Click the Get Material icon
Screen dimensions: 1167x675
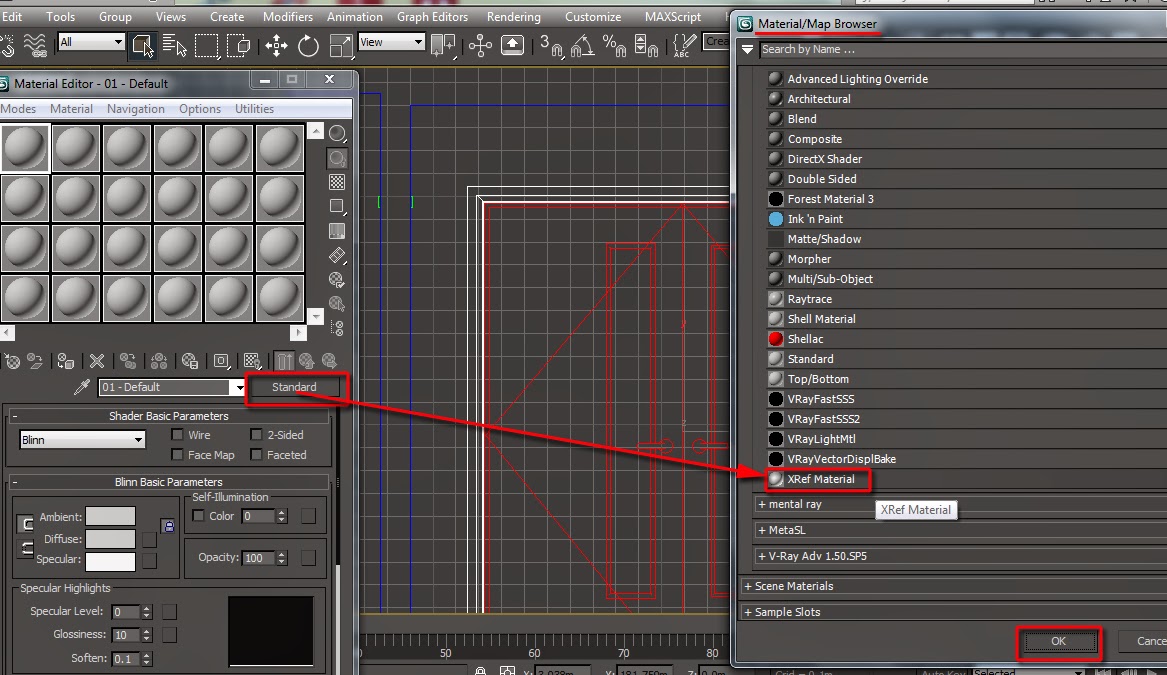(x=13, y=362)
